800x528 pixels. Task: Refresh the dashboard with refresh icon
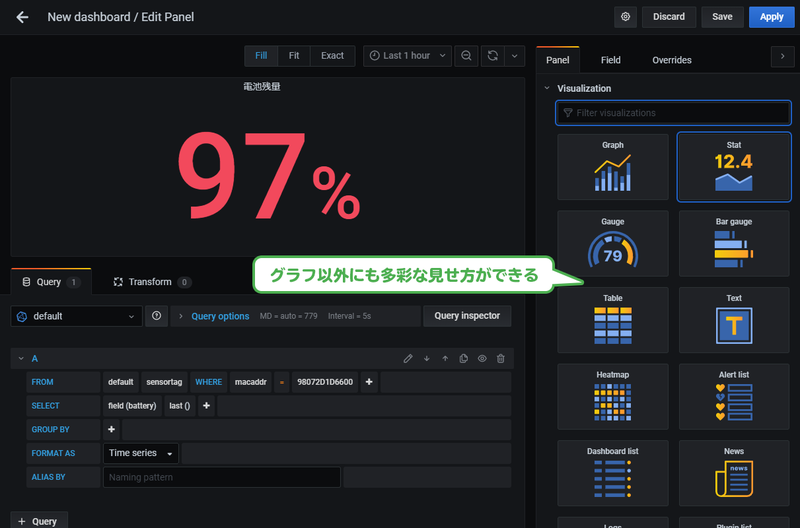click(492, 56)
